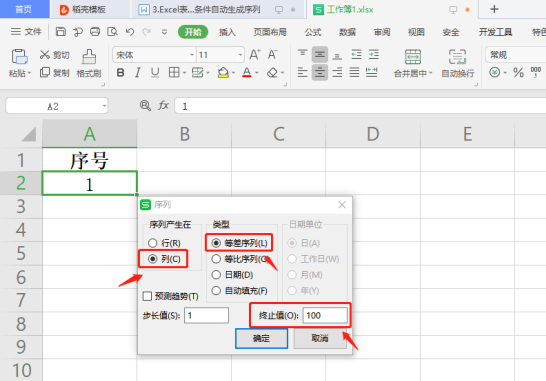This screenshot has width=546, height=381.
Task: Click the 确定 button in dialog
Action: point(261,338)
